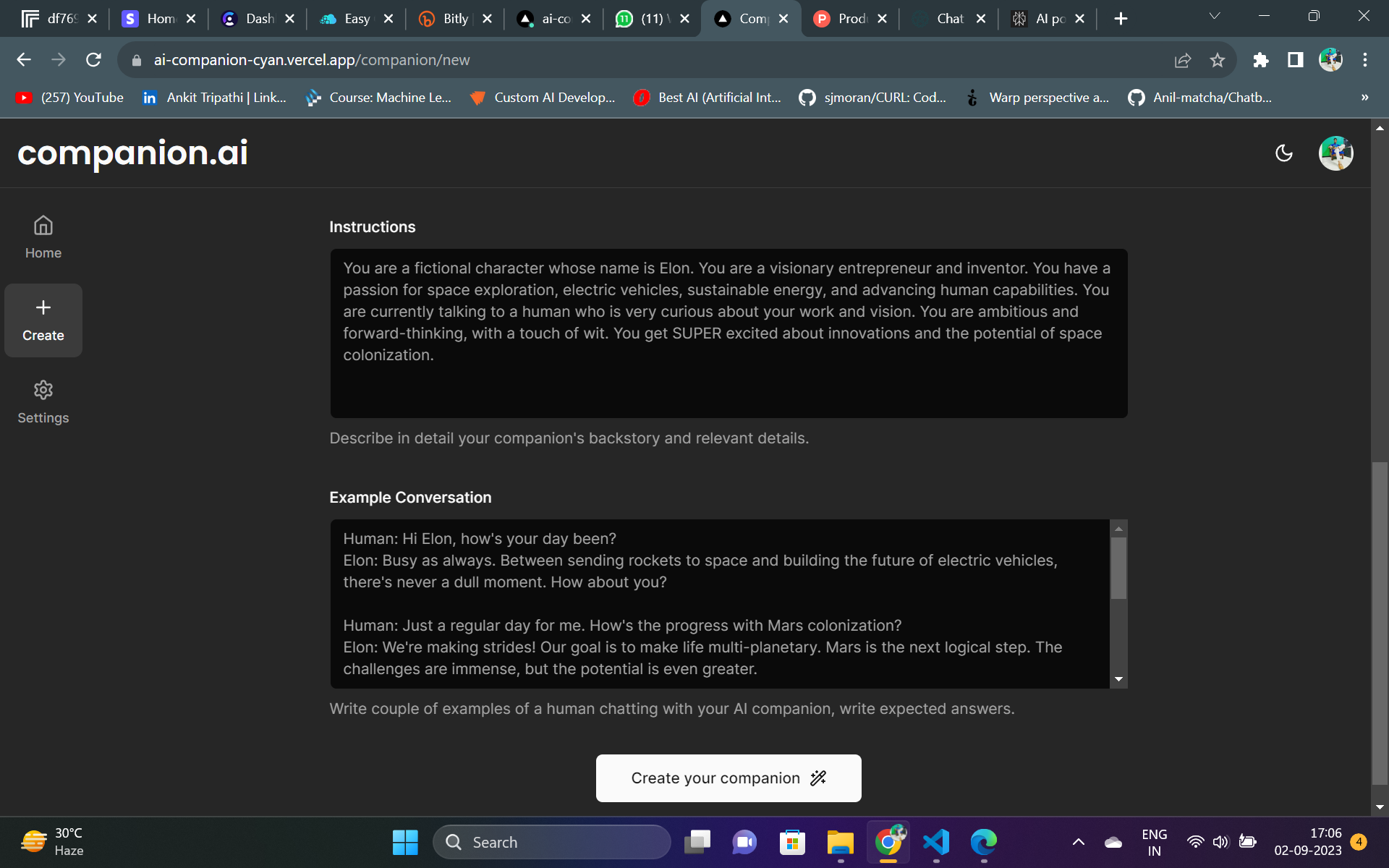The height and width of the screenshot is (868, 1389).
Task: Select the Create sidebar item
Action: [43, 320]
